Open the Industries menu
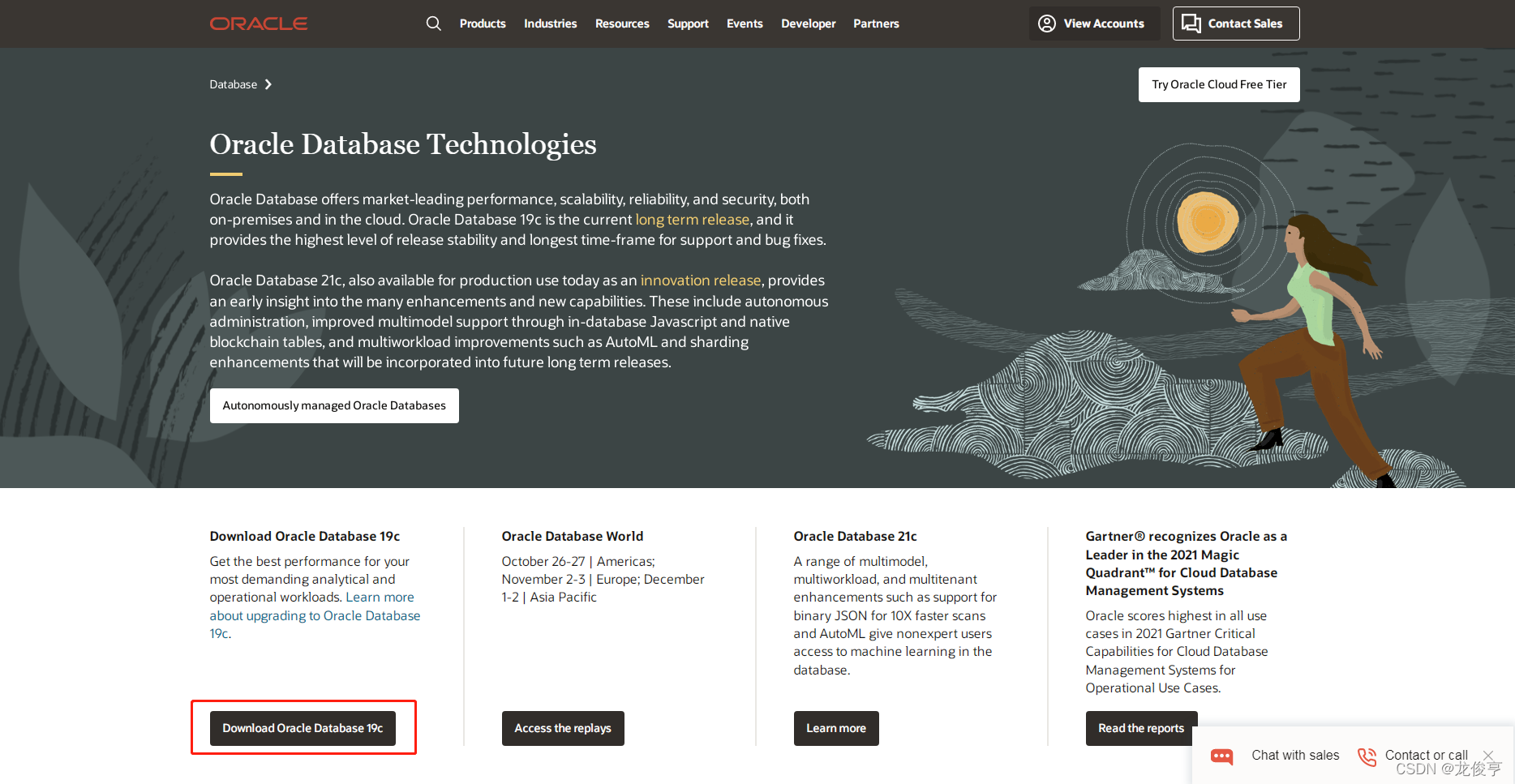This screenshot has height=784, width=1515. 551,24
